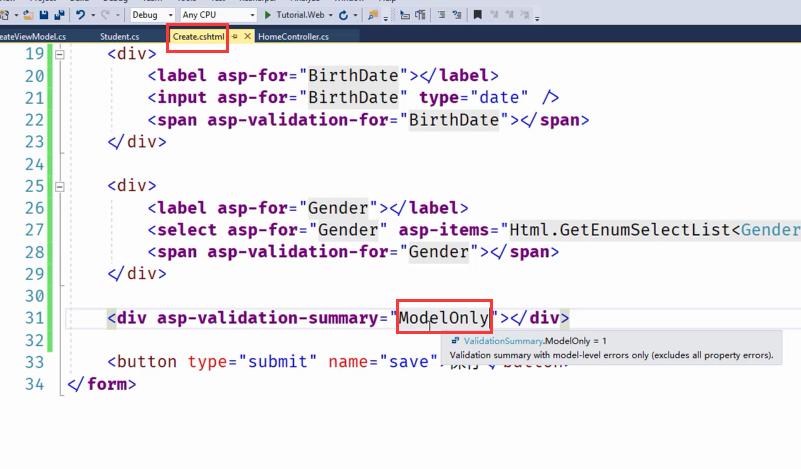Viewport: 801px width, 469px height.
Task: Open the dropdown arrow beside refresh icon
Action: pos(356,15)
